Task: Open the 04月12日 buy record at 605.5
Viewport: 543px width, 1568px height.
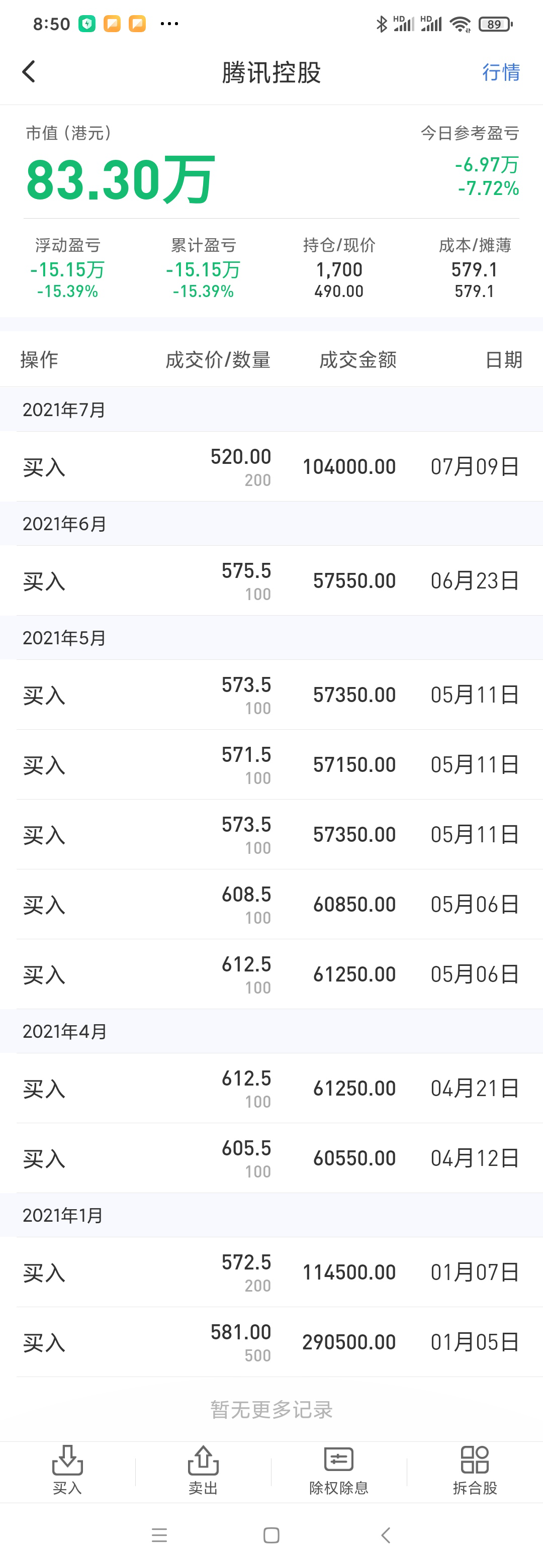Action: [271, 1158]
